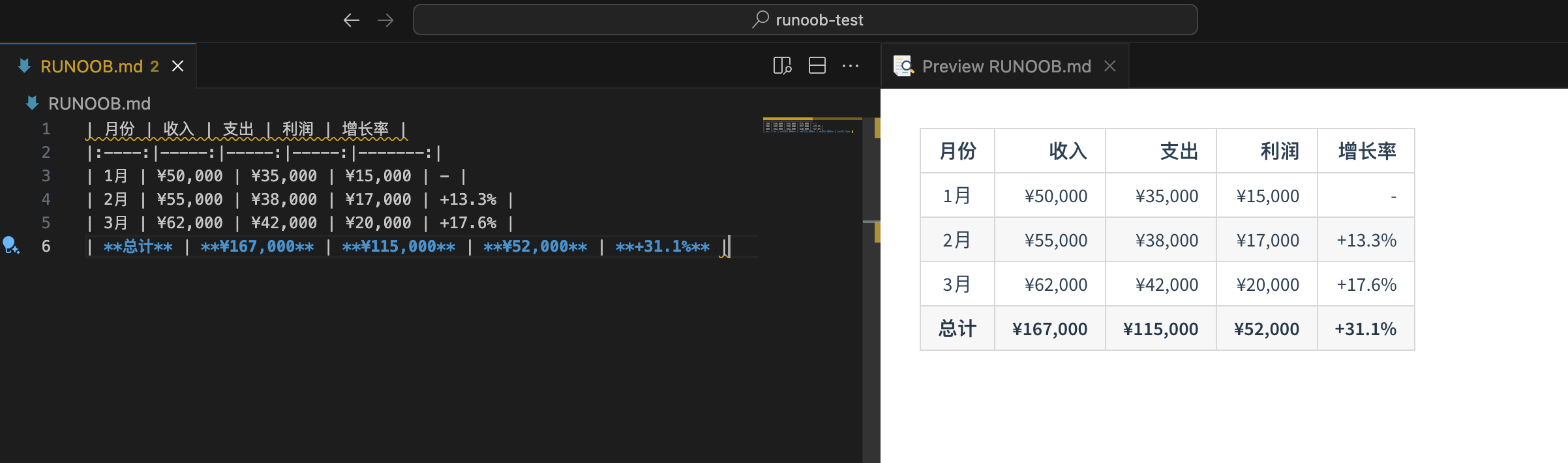The height and width of the screenshot is (463, 1568).
Task: Click the back navigation arrow
Action: (352, 20)
